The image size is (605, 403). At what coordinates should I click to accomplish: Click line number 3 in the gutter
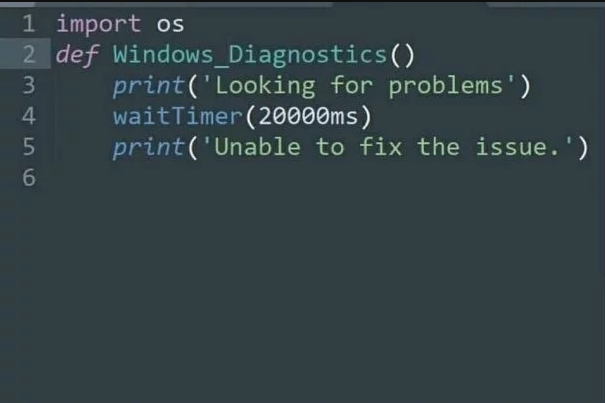coord(27,85)
